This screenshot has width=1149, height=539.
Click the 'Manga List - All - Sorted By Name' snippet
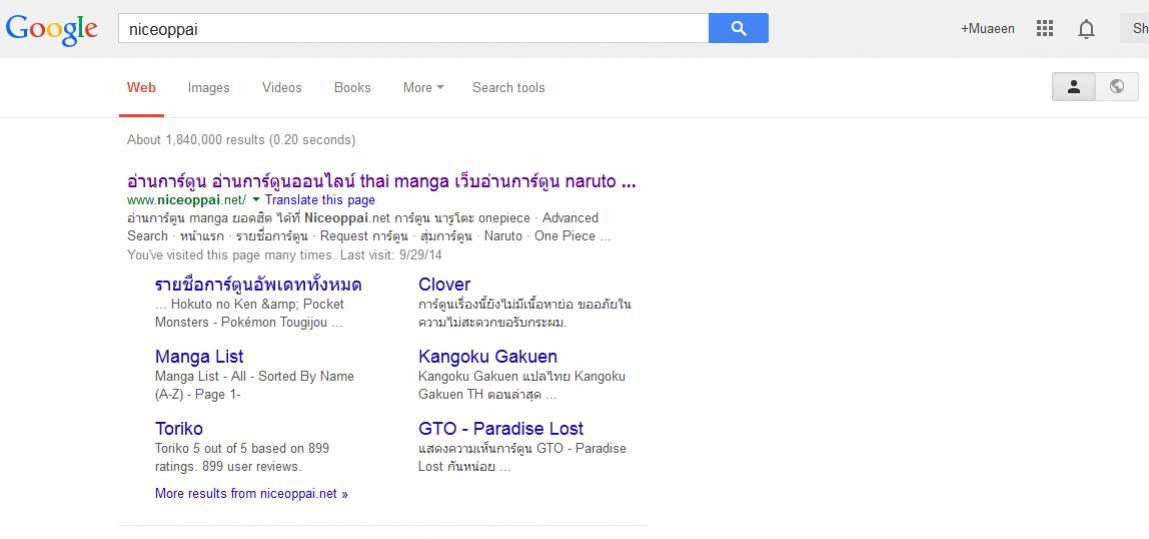(254, 376)
